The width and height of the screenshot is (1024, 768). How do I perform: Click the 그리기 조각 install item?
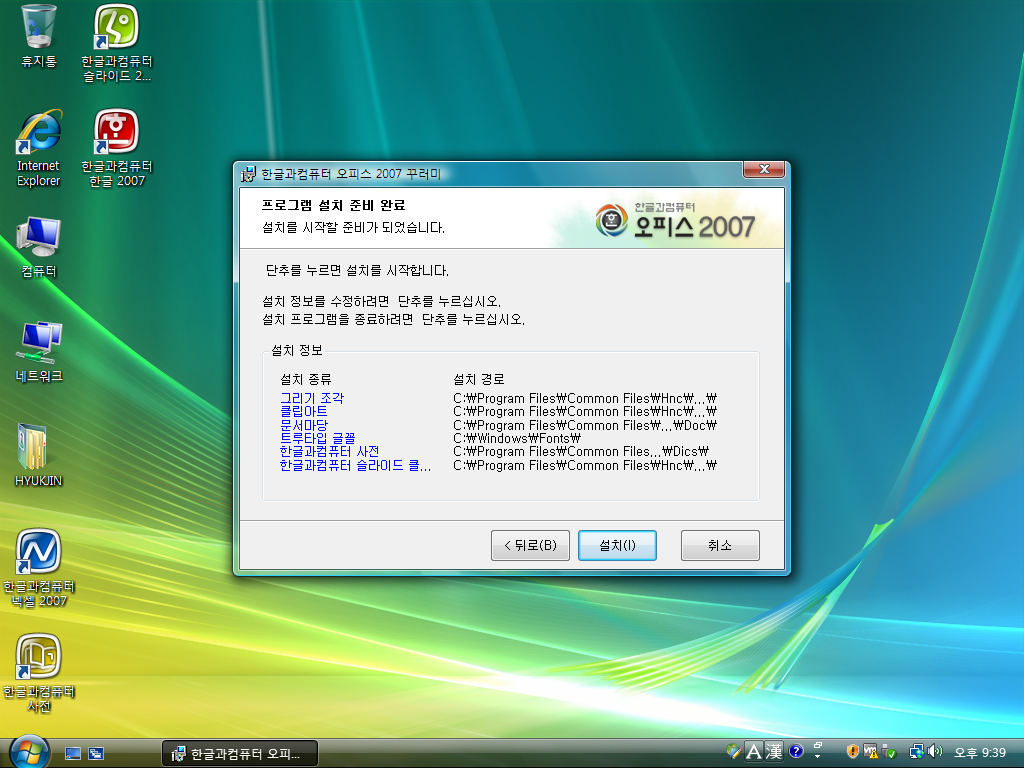tap(312, 398)
